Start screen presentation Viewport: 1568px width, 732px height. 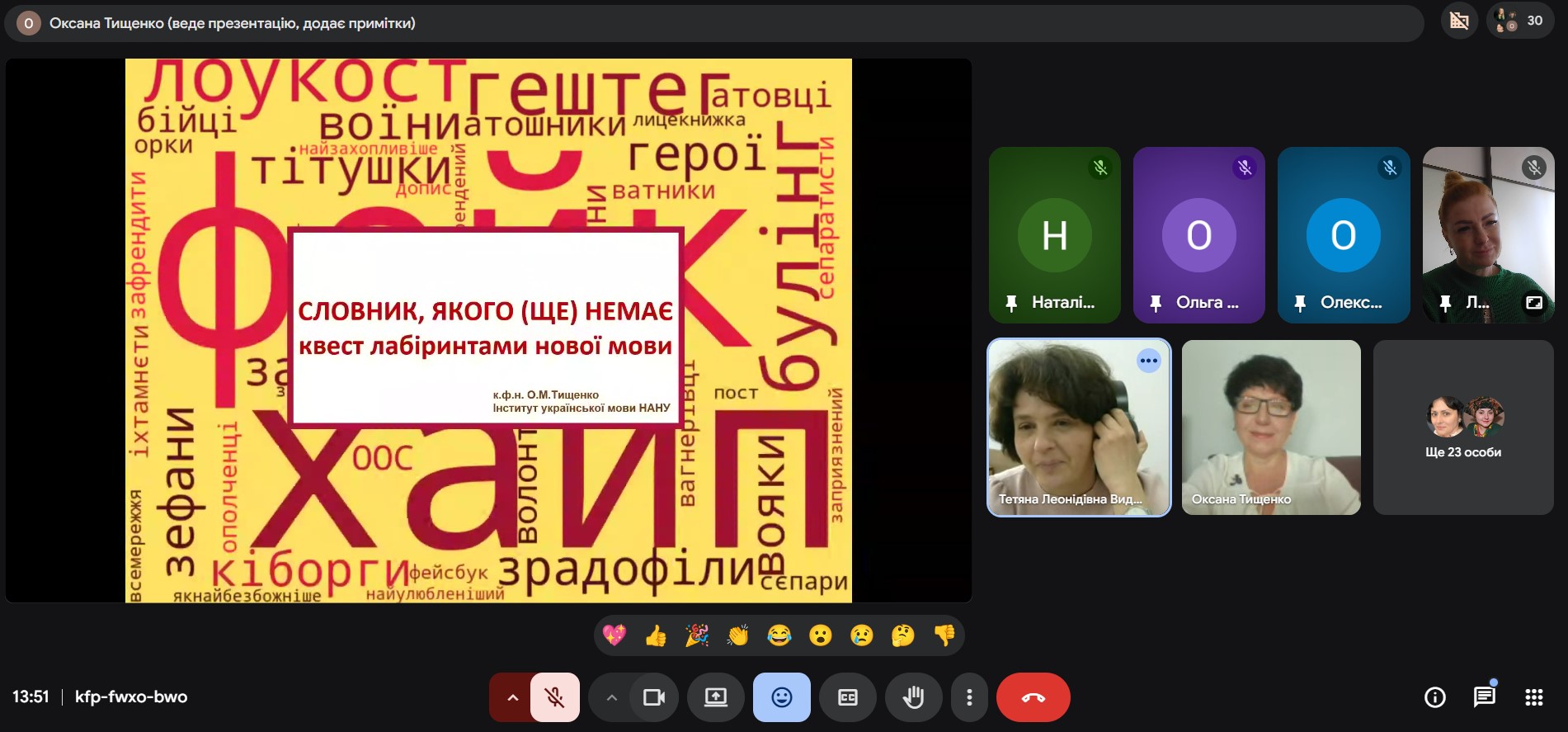[716, 697]
